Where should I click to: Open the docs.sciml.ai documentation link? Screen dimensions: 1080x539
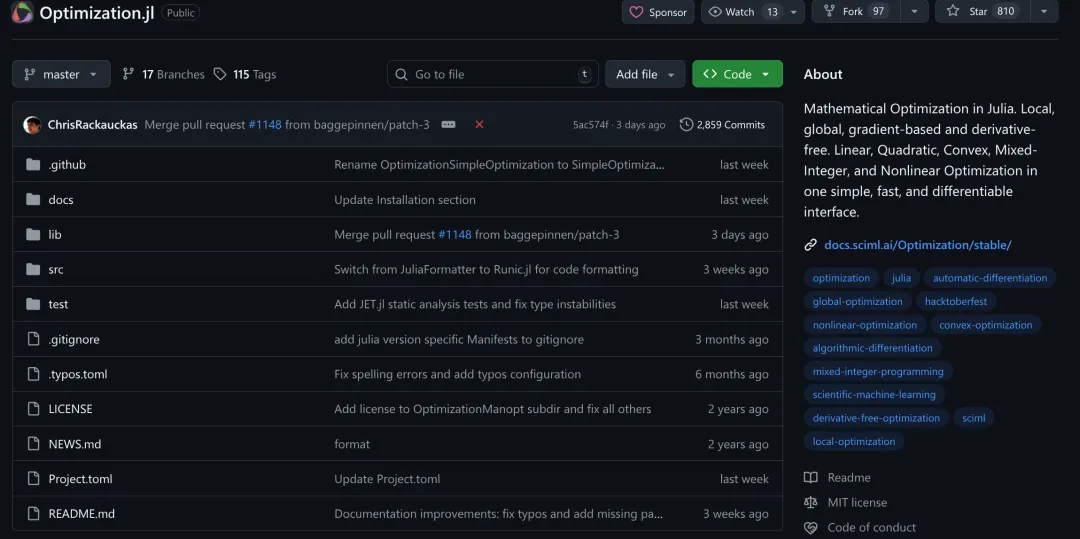click(x=917, y=245)
